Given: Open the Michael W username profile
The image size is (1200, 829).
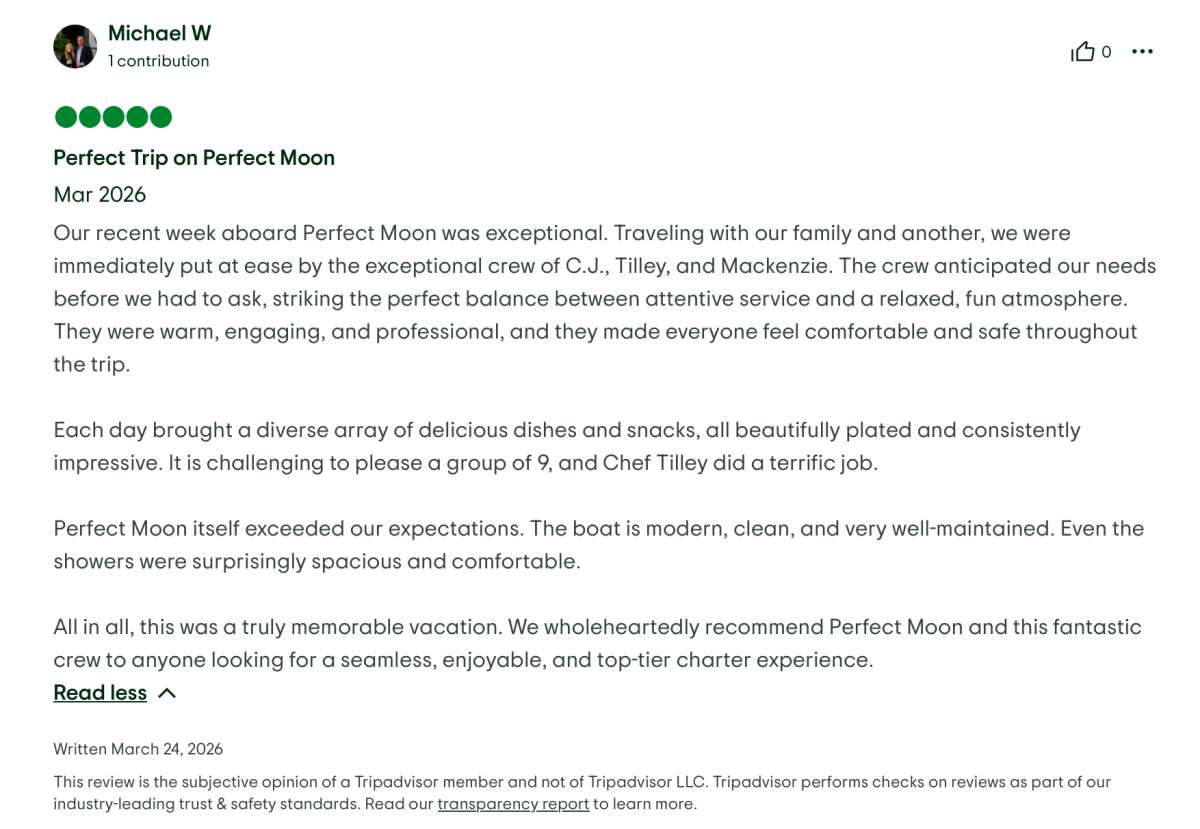Looking at the screenshot, I should (159, 33).
